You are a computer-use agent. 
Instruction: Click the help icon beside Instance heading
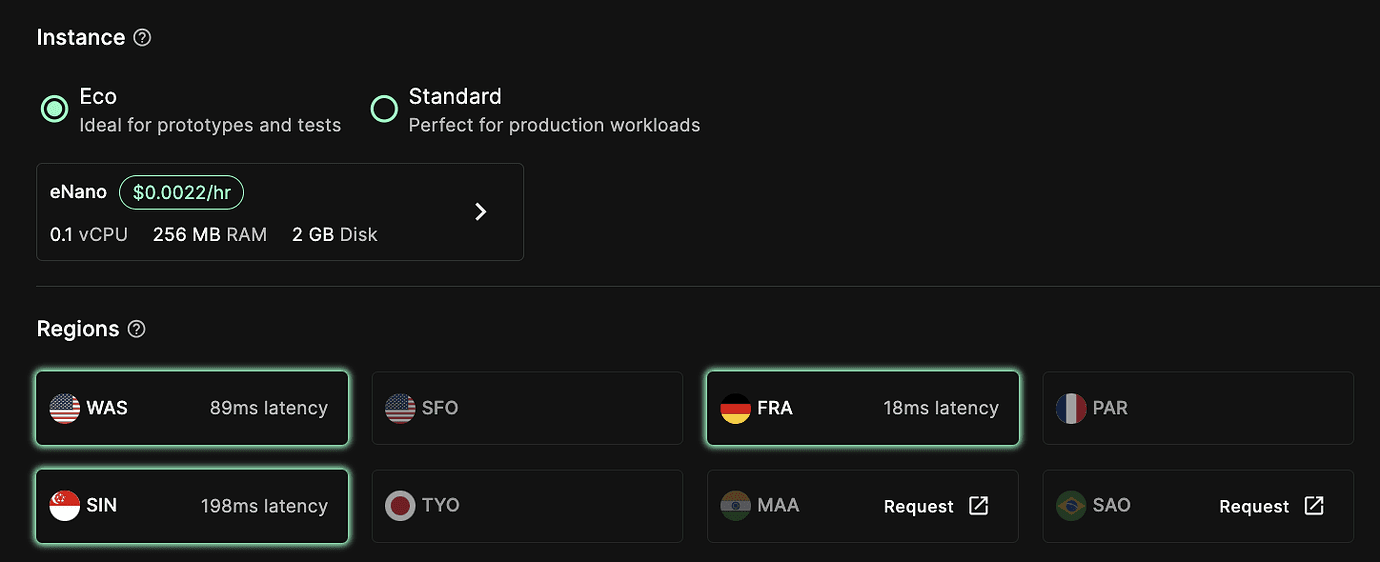(142, 38)
